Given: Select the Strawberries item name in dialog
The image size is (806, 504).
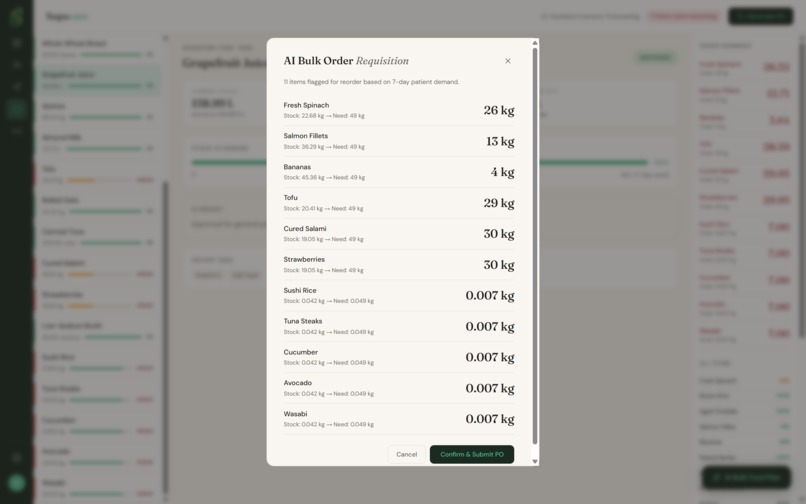Looking at the screenshot, I should (x=304, y=259).
